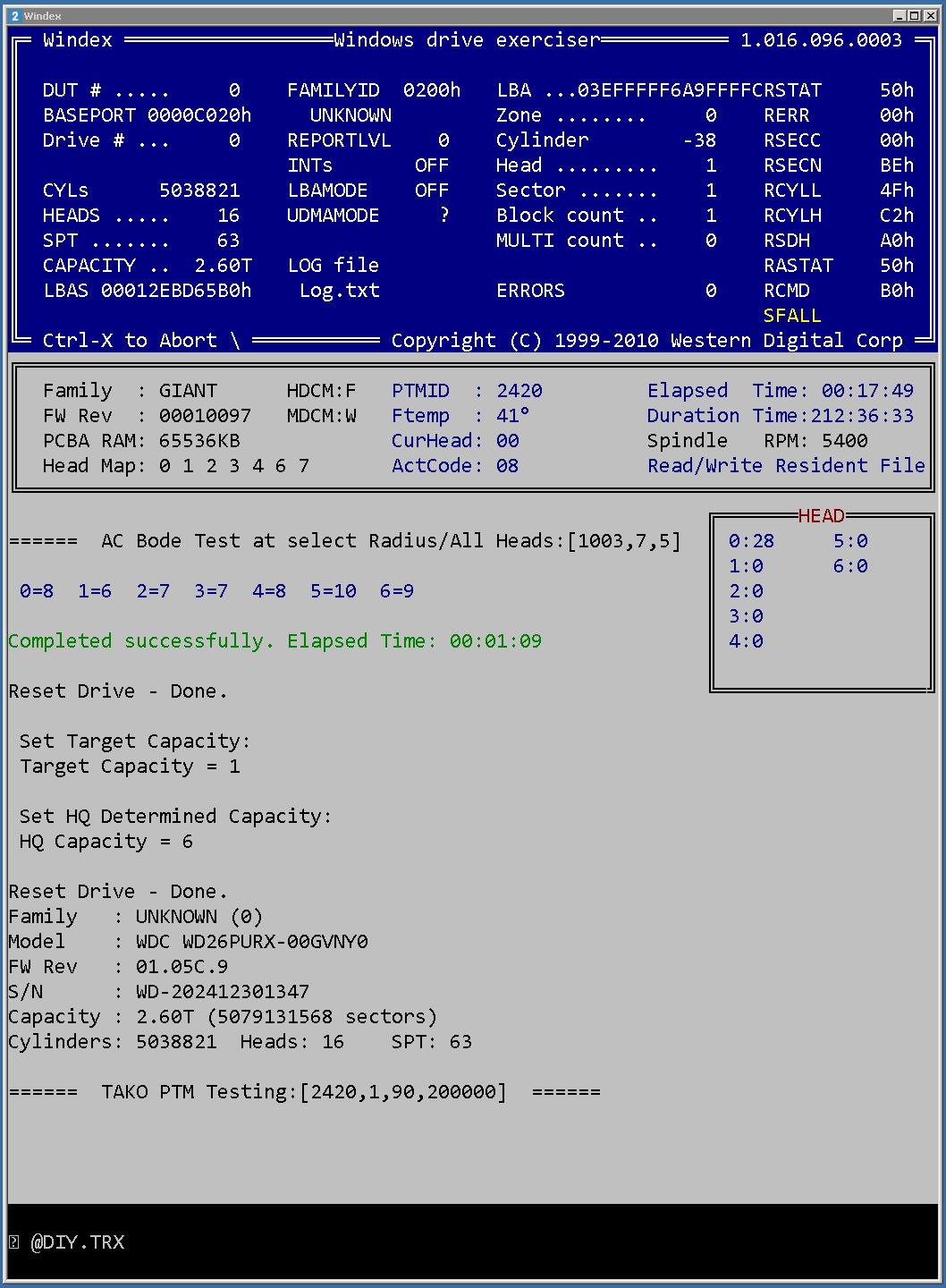
Task: Click the FW Rev 01.05C.9 line
Action: point(118,967)
